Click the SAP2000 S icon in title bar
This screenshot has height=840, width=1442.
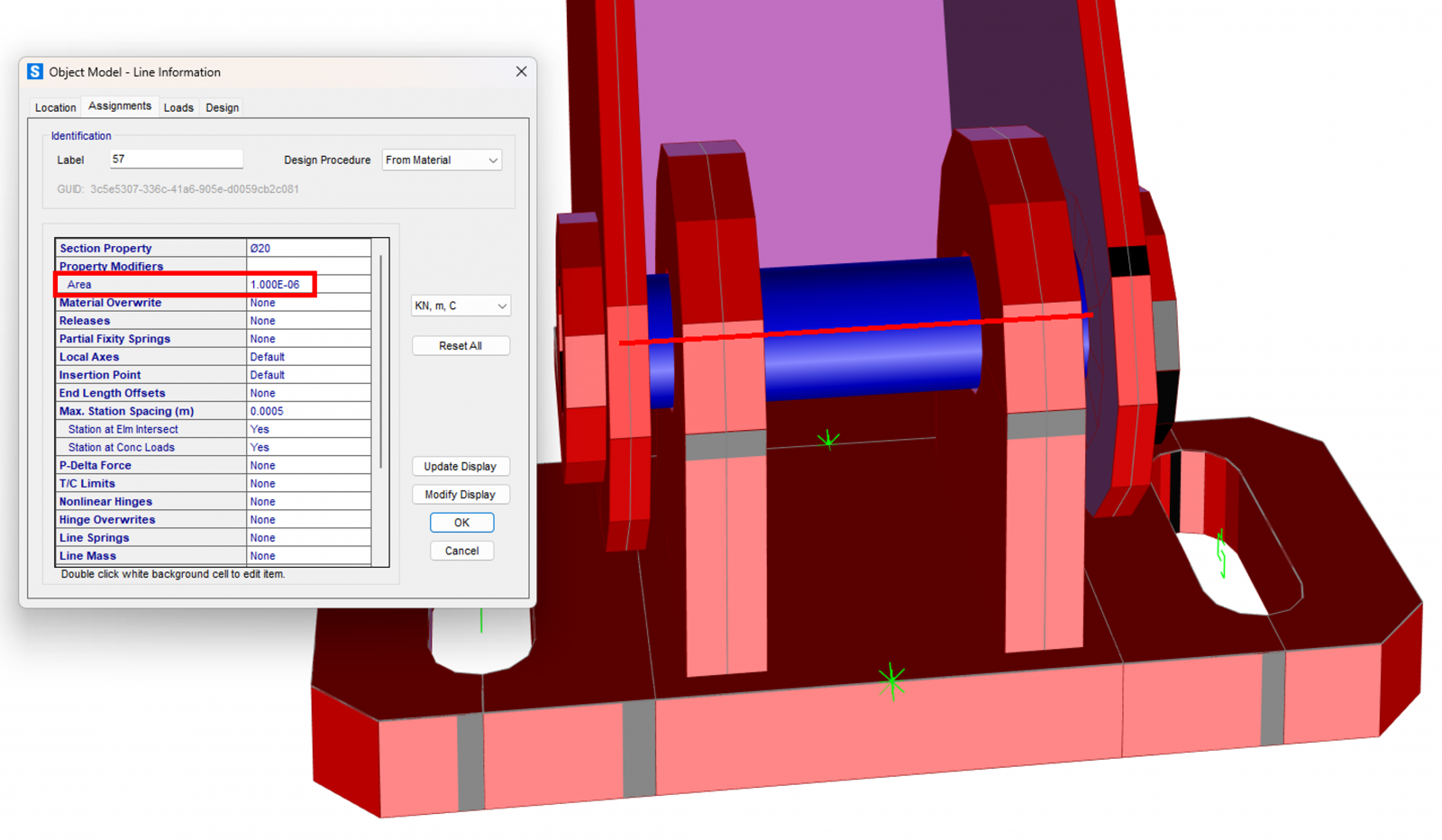tap(35, 72)
